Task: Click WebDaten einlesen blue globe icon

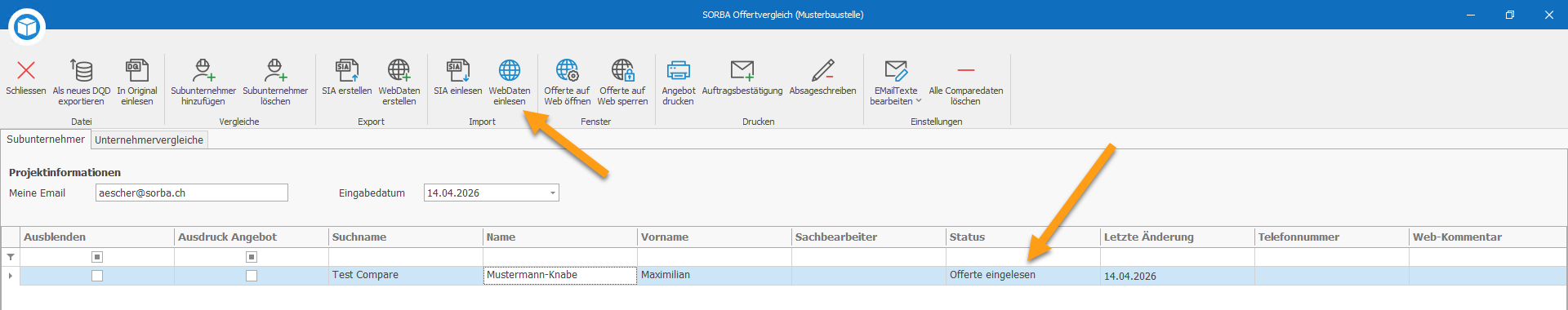Action: tap(510, 70)
